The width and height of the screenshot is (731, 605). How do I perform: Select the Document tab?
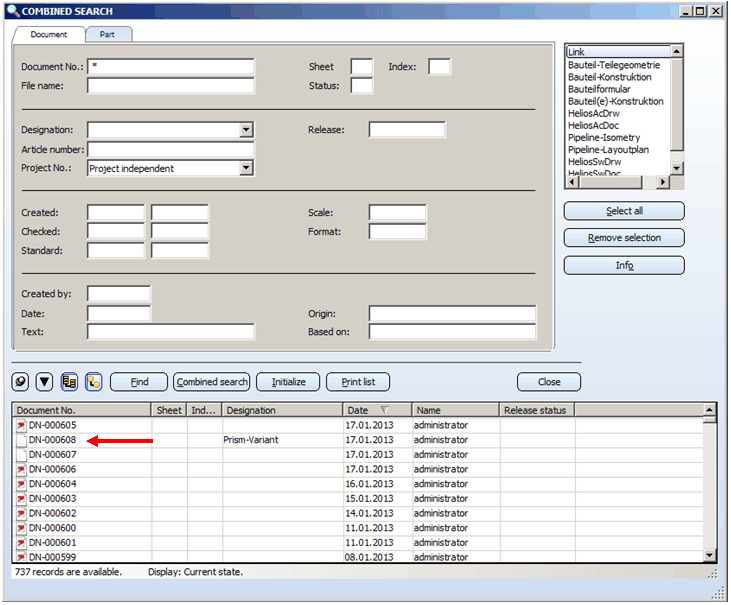(x=49, y=34)
